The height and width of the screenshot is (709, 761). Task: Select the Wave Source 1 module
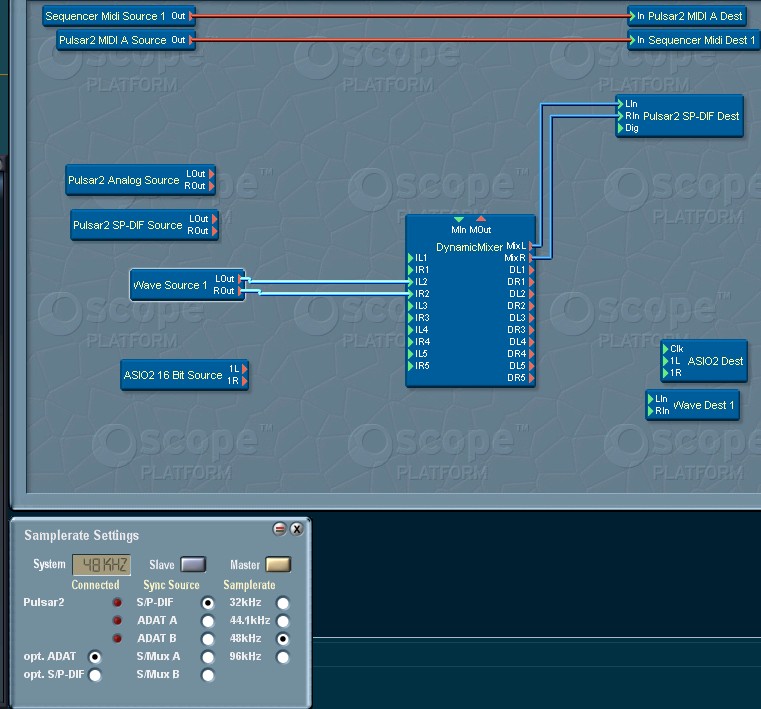(x=170, y=285)
